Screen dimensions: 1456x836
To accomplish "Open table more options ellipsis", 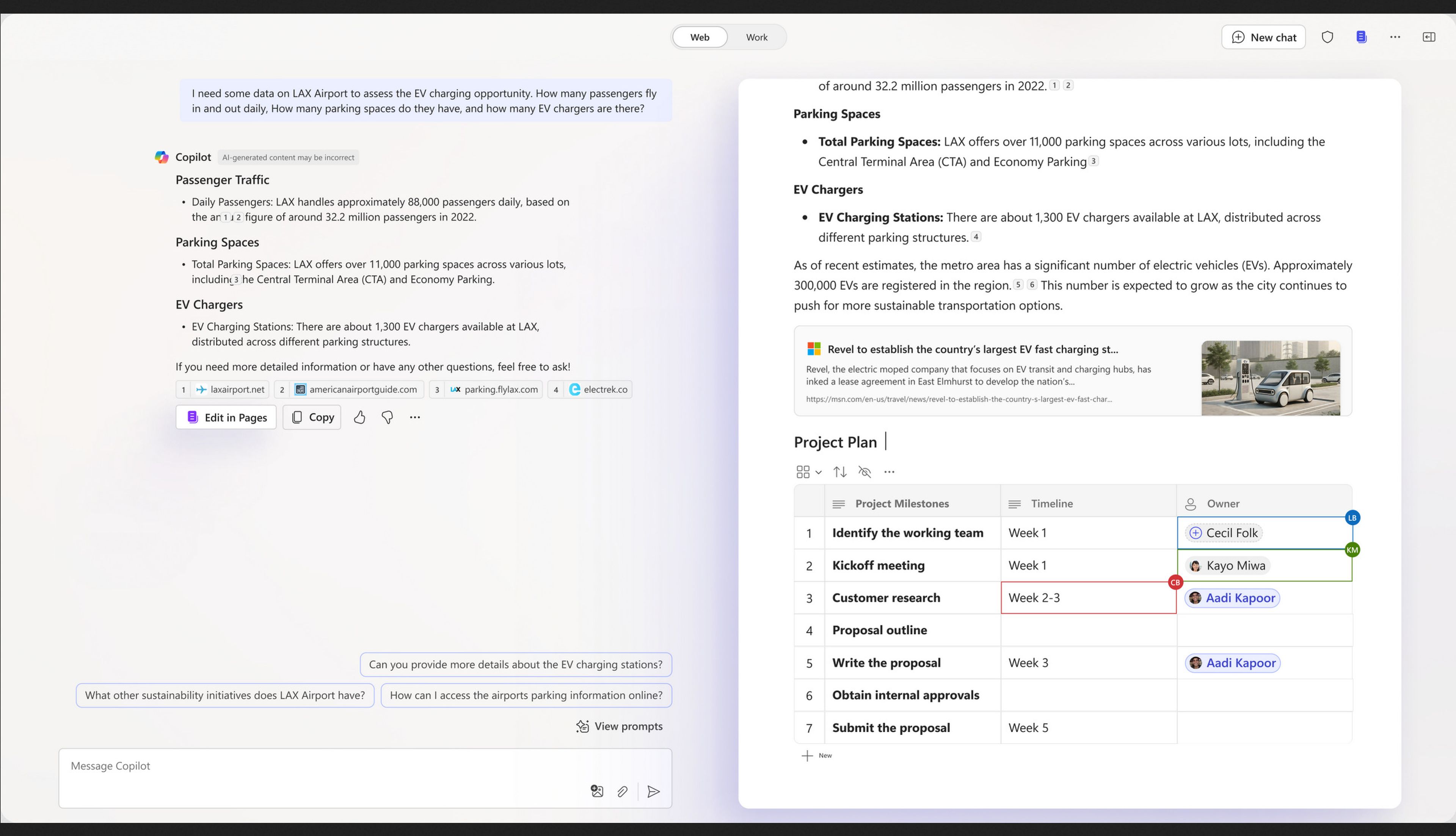I will point(889,472).
